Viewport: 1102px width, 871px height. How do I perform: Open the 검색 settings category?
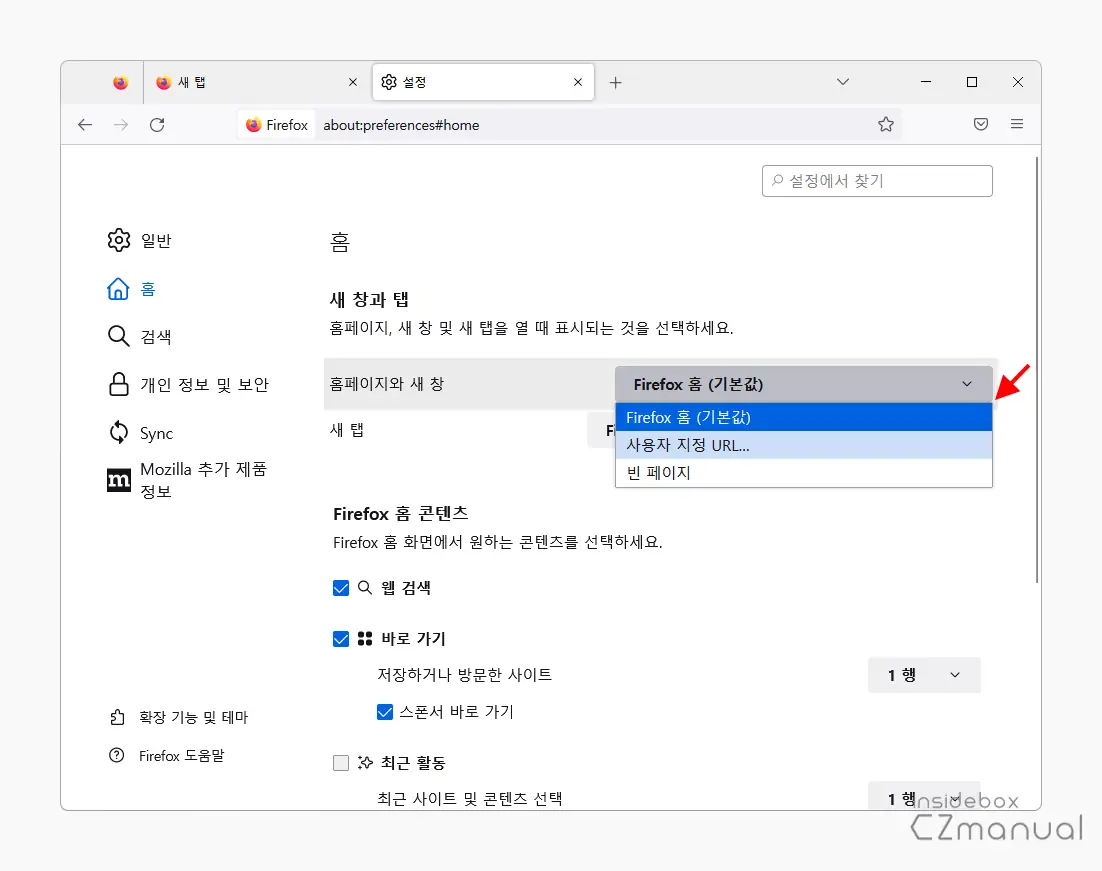click(x=139, y=337)
